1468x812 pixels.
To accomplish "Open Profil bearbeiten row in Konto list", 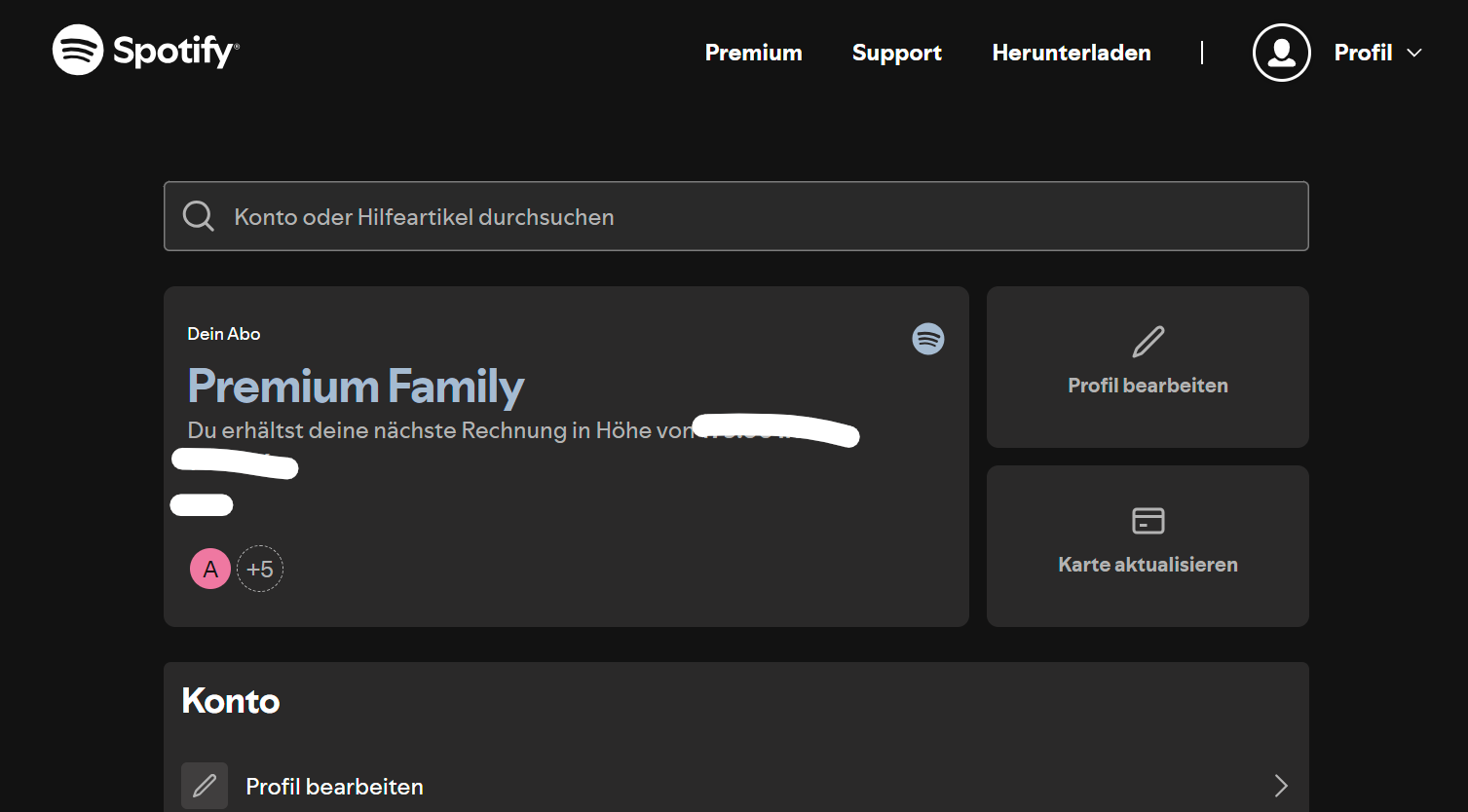I will point(735,786).
